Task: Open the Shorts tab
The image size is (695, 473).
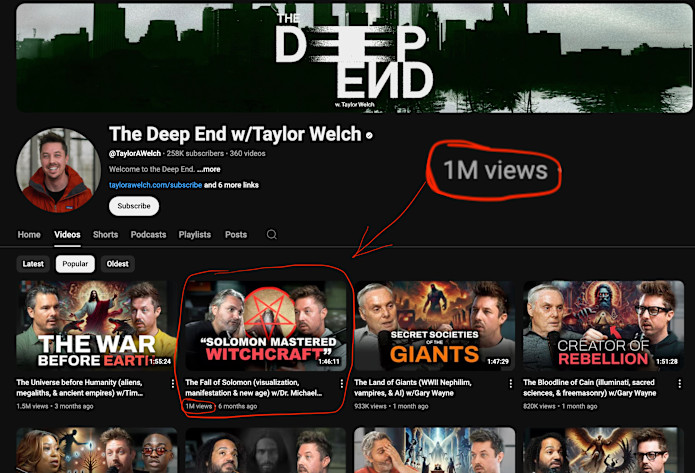Action: pos(105,235)
